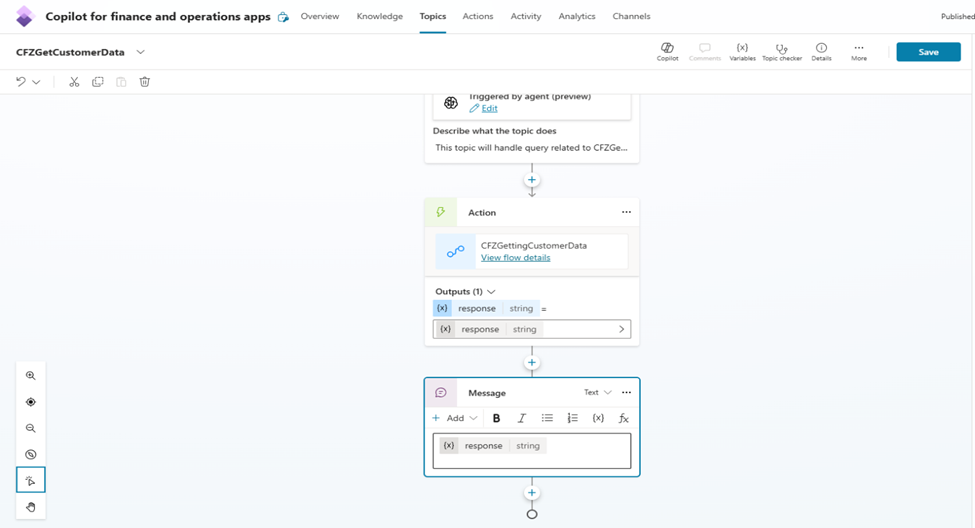This screenshot has height=528, width=975.
Task: Click the message text input box
Action: (x=532, y=451)
